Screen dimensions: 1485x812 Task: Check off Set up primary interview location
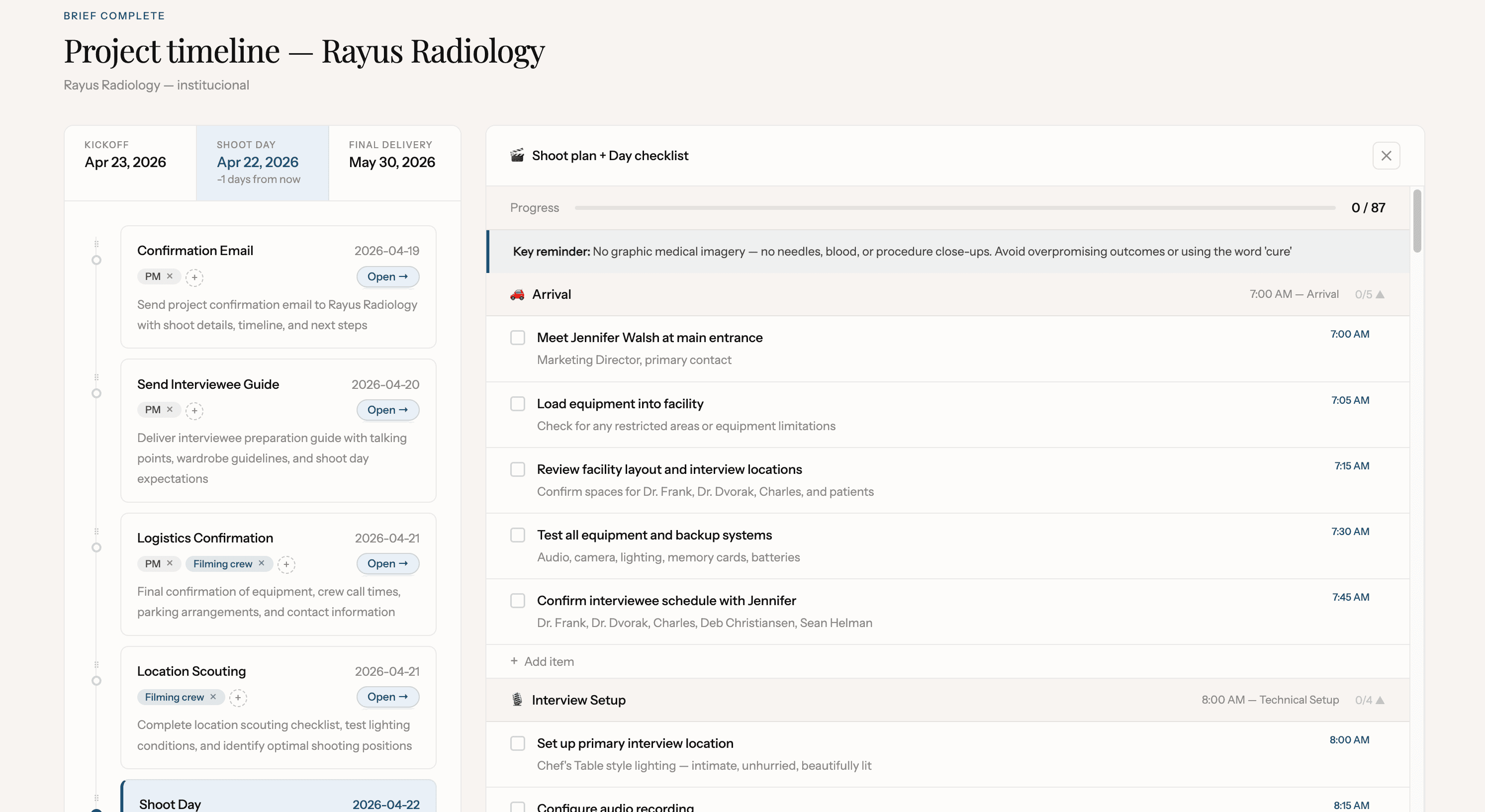point(518,743)
